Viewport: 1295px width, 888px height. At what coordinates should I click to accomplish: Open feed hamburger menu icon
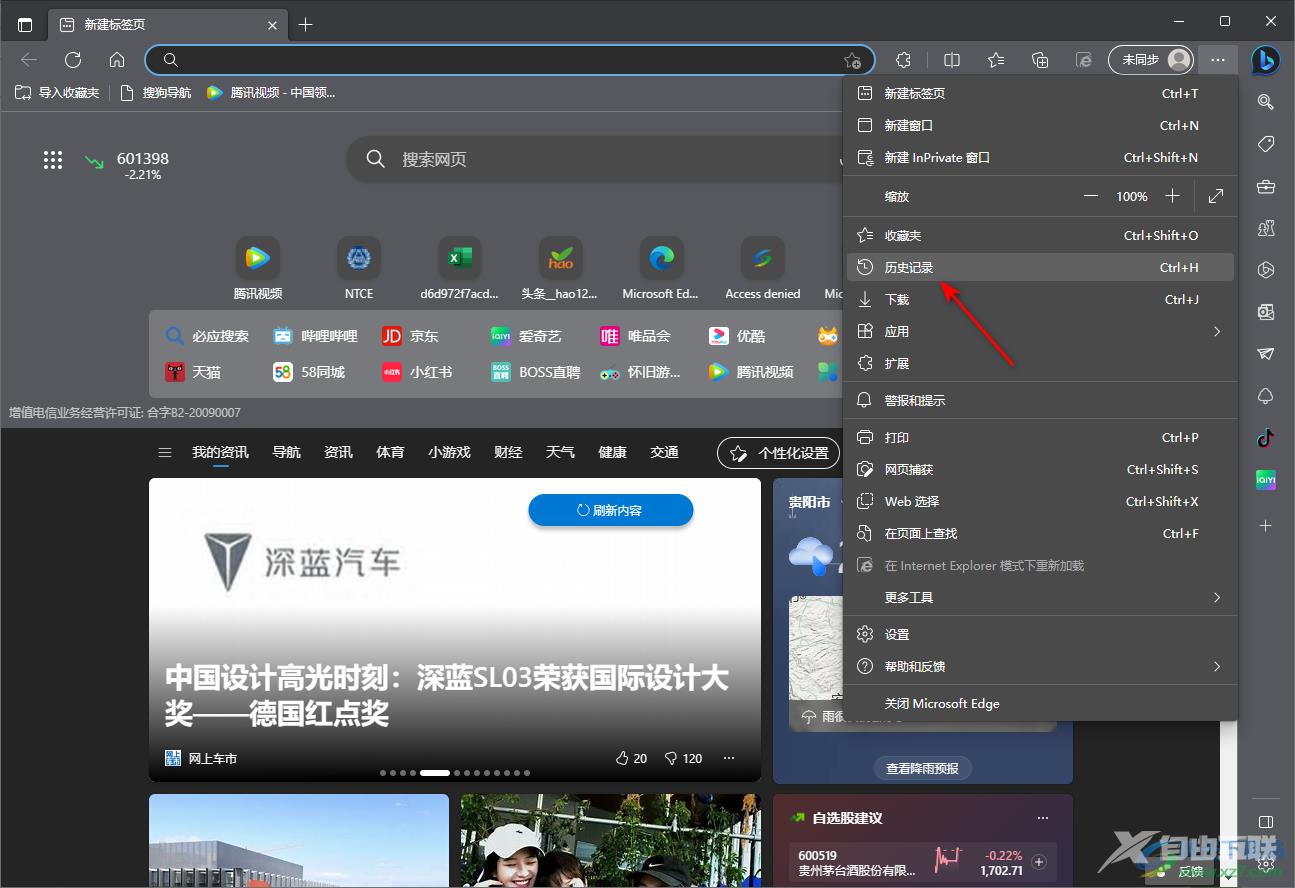[165, 453]
